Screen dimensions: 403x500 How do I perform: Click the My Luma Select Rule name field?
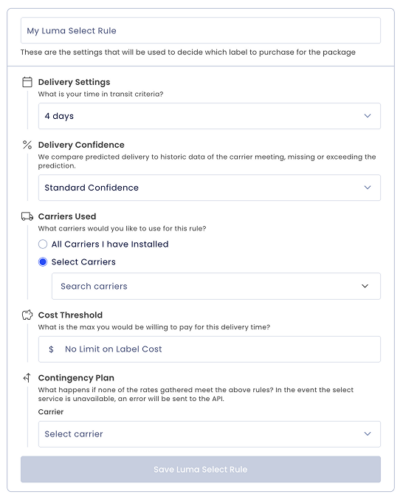(x=201, y=31)
